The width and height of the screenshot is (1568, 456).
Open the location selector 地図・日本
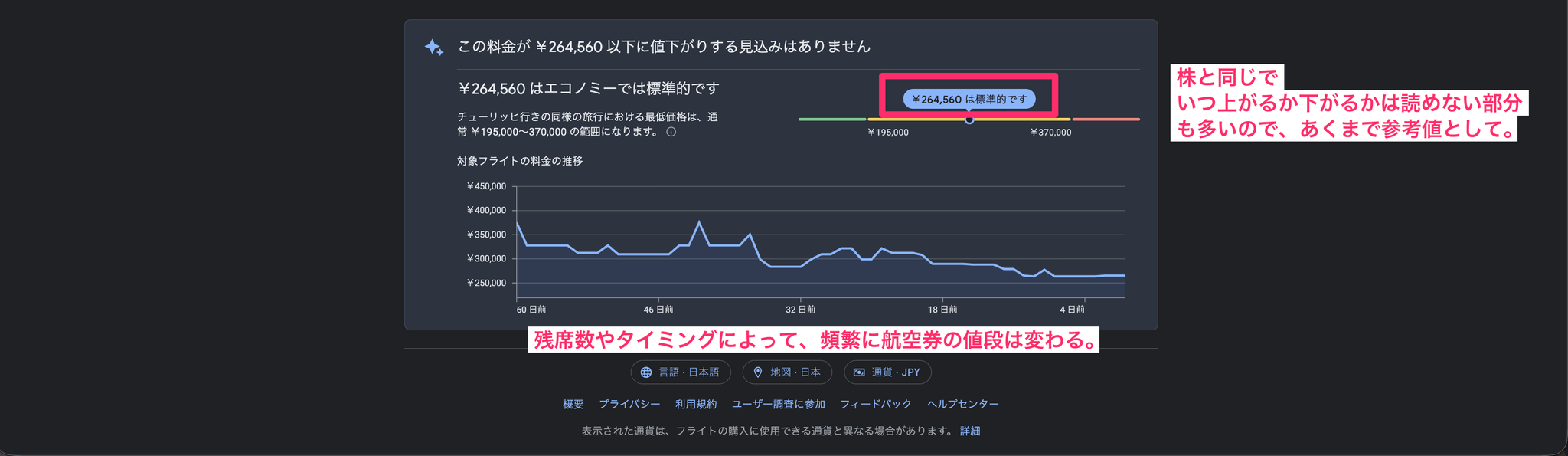point(787,372)
